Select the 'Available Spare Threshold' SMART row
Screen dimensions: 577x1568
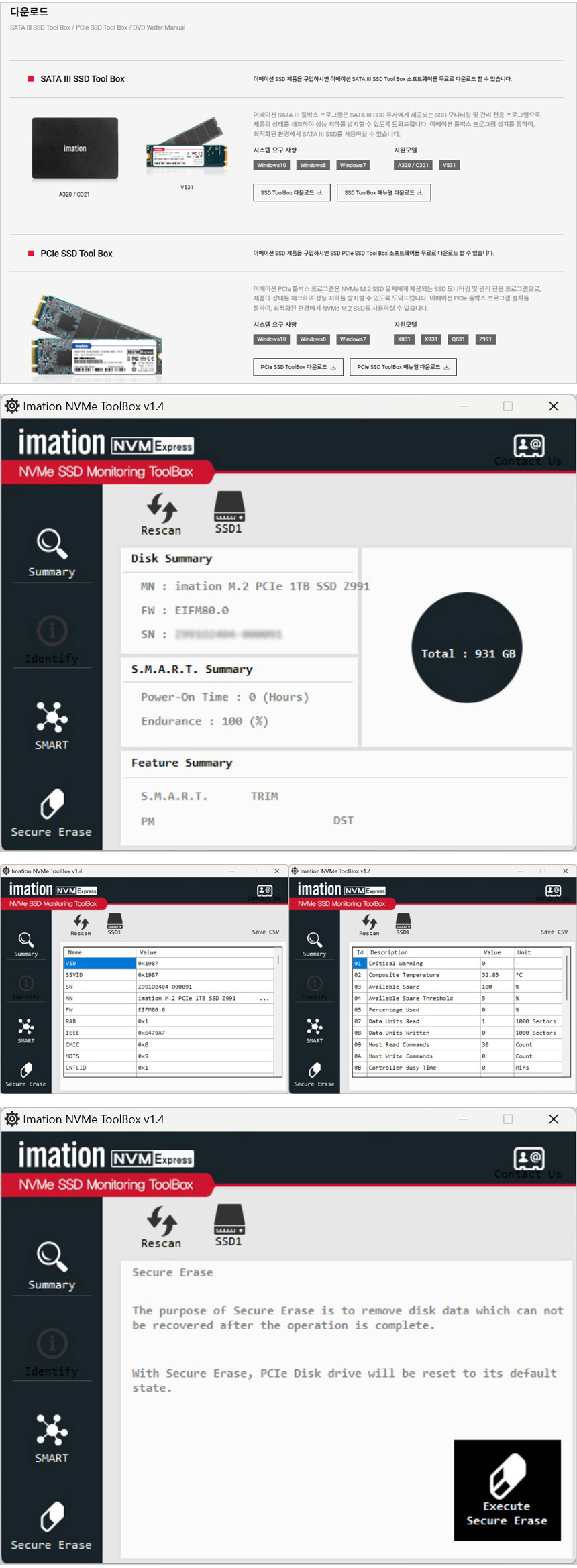tap(458, 999)
